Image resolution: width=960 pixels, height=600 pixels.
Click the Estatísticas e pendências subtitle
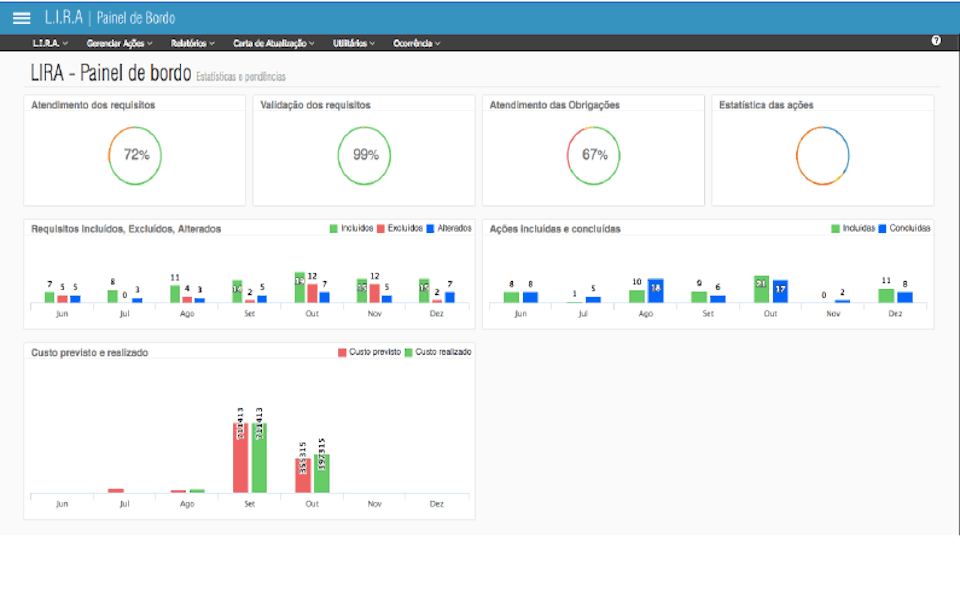(x=241, y=77)
